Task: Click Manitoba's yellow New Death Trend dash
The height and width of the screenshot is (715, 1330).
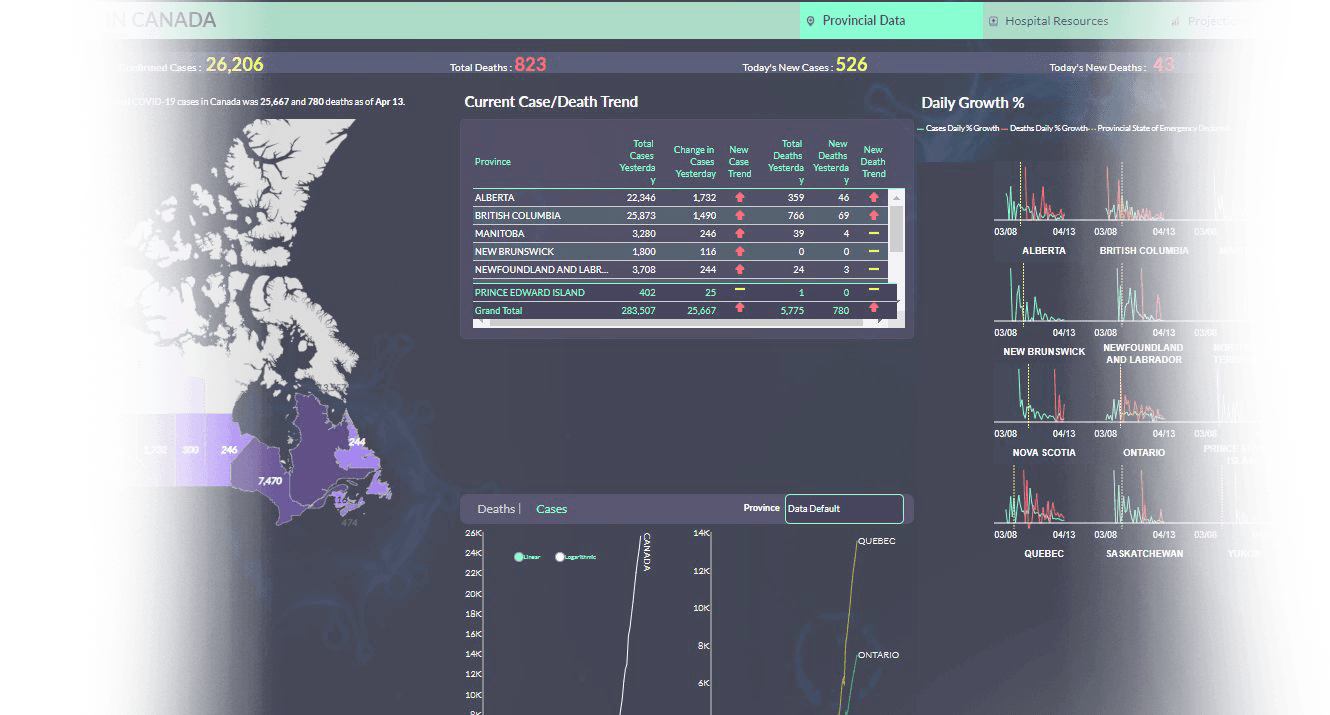Action: [874, 234]
